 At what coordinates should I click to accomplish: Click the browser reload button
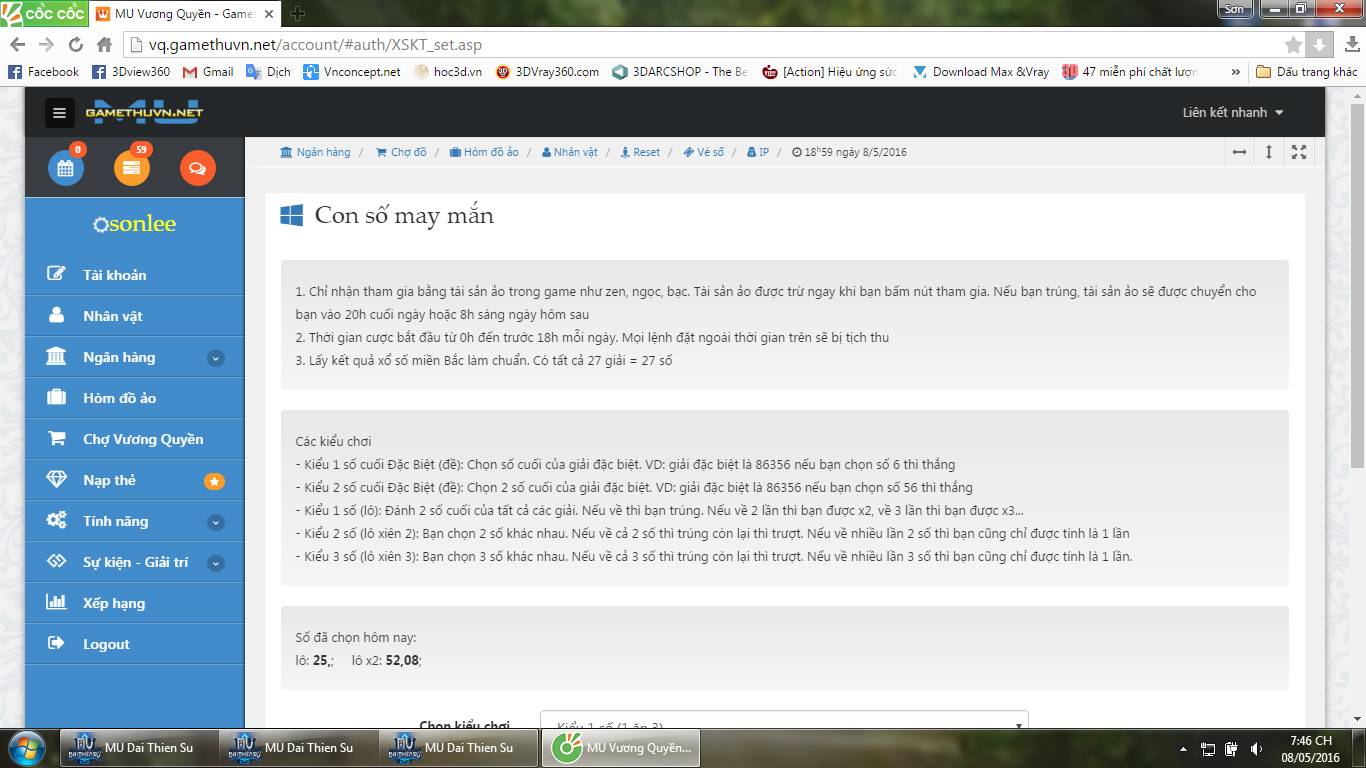tap(76, 45)
